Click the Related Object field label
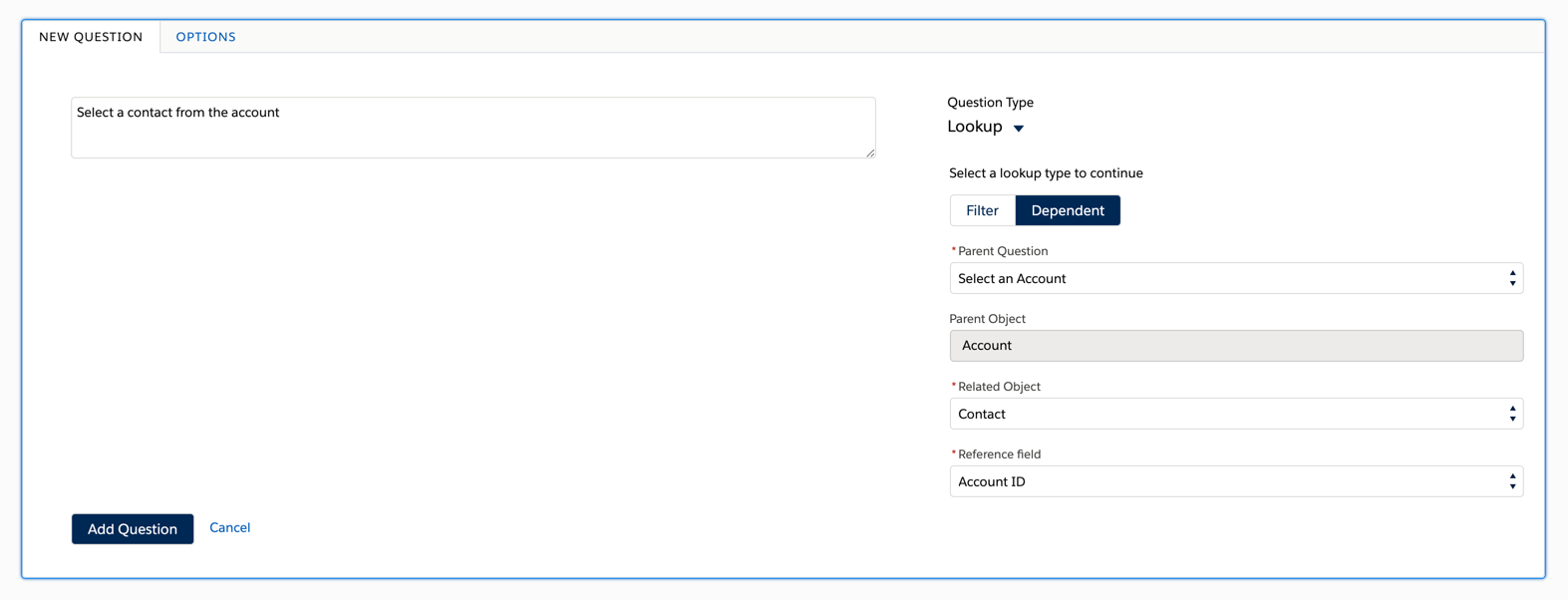Image resolution: width=1568 pixels, height=600 pixels. click(999, 387)
